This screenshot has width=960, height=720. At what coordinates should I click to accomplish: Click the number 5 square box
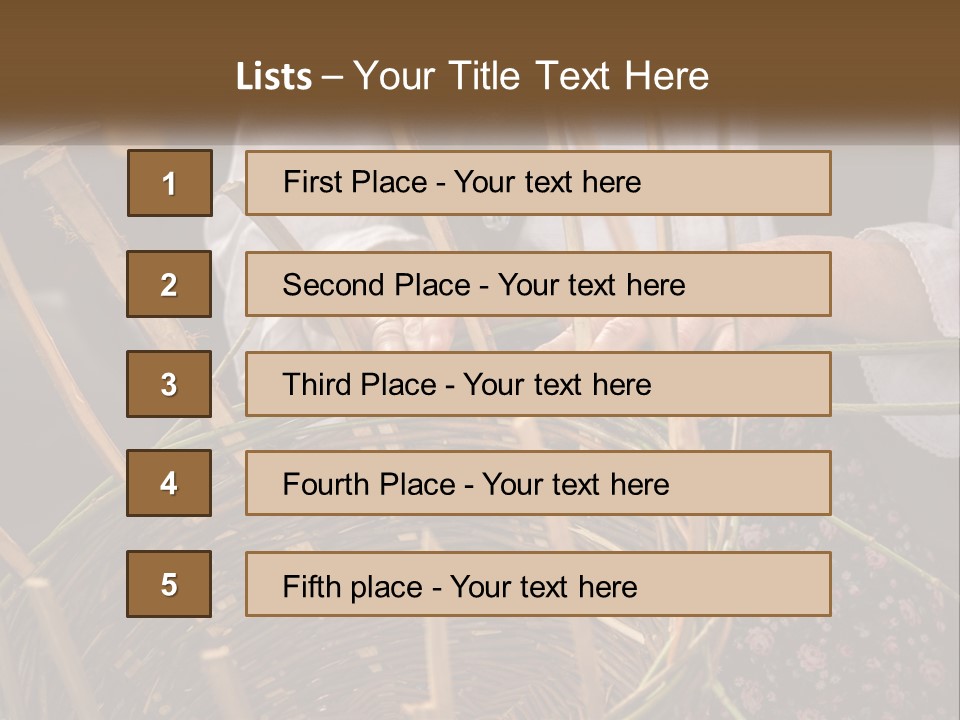[x=169, y=584]
